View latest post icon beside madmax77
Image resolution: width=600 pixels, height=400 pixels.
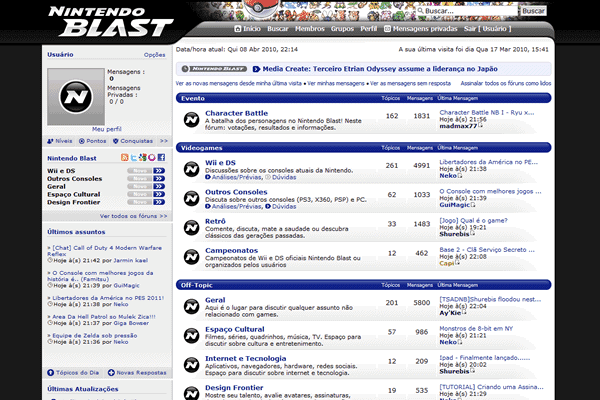pyautogui.click(x=481, y=125)
